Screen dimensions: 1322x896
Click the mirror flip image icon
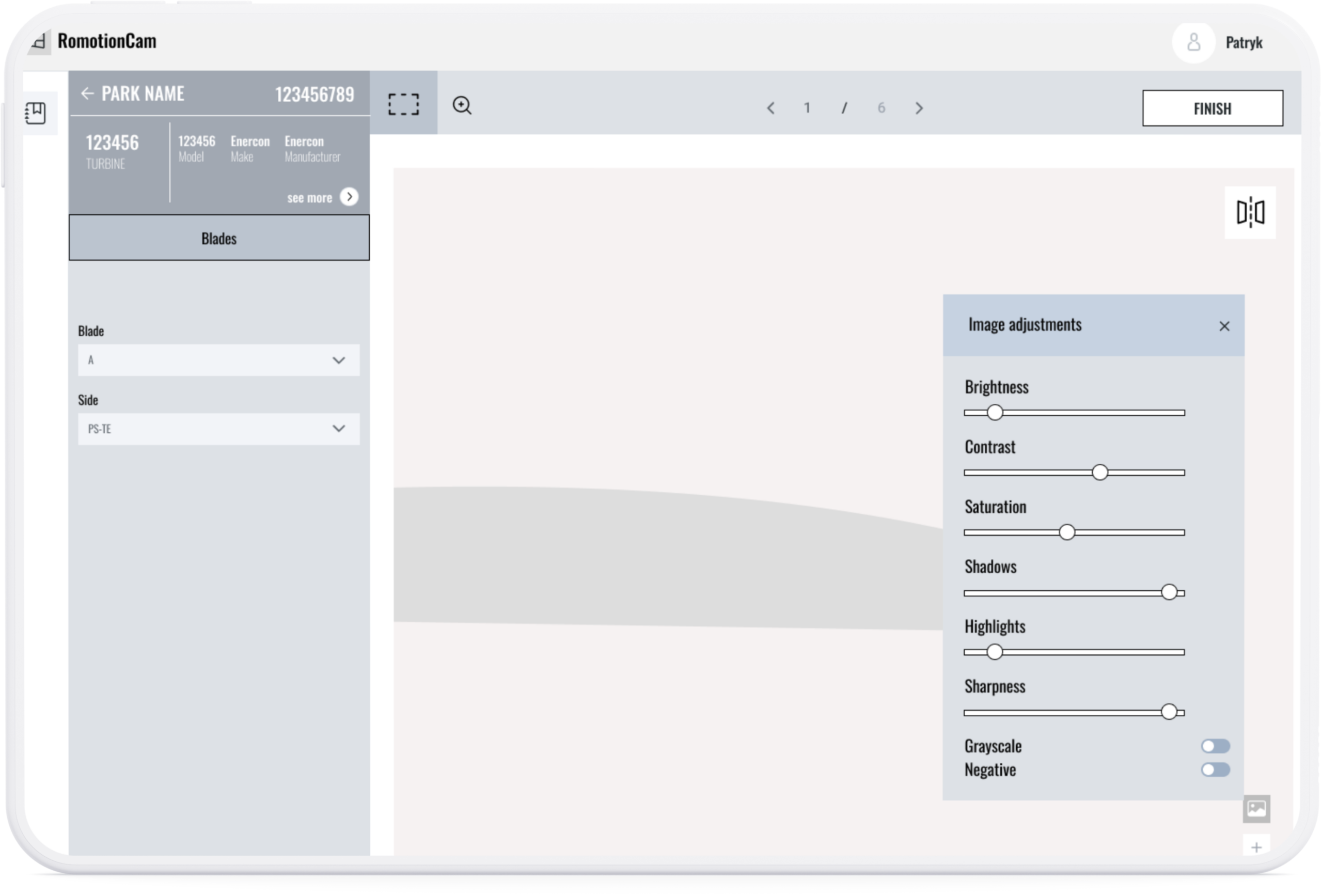[x=1250, y=213]
